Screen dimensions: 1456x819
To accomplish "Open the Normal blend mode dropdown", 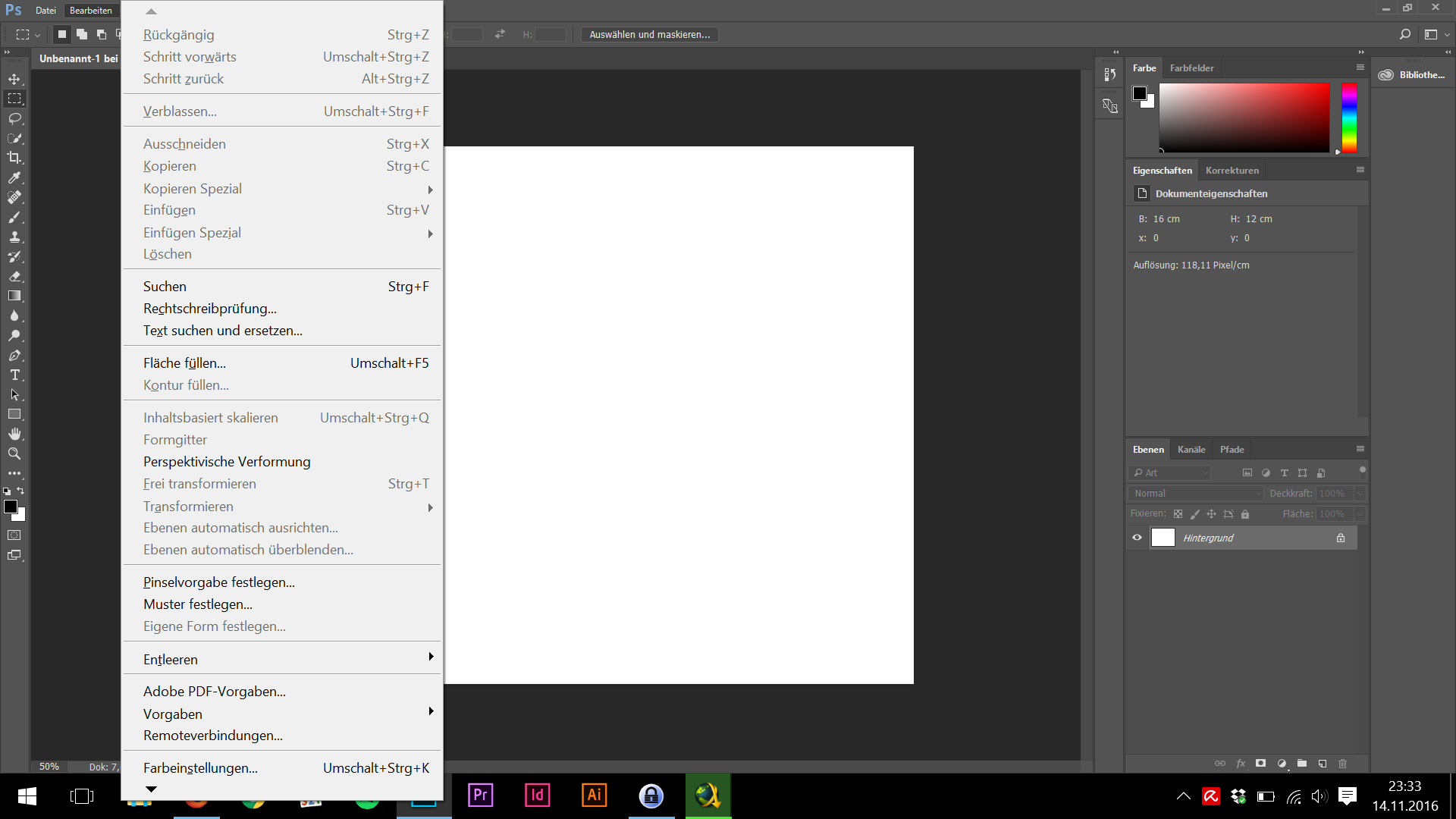I will pyautogui.click(x=1196, y=494).
